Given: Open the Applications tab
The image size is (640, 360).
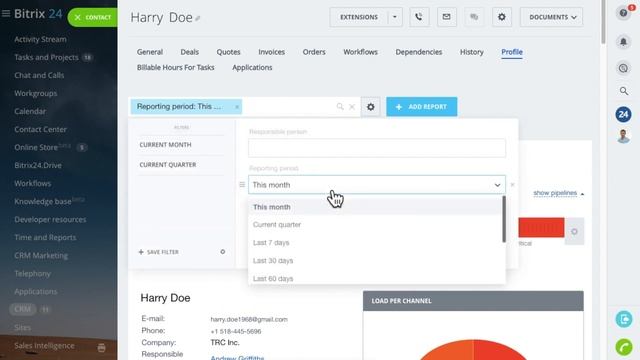Looking at the screenshot, I should (252, 68).
